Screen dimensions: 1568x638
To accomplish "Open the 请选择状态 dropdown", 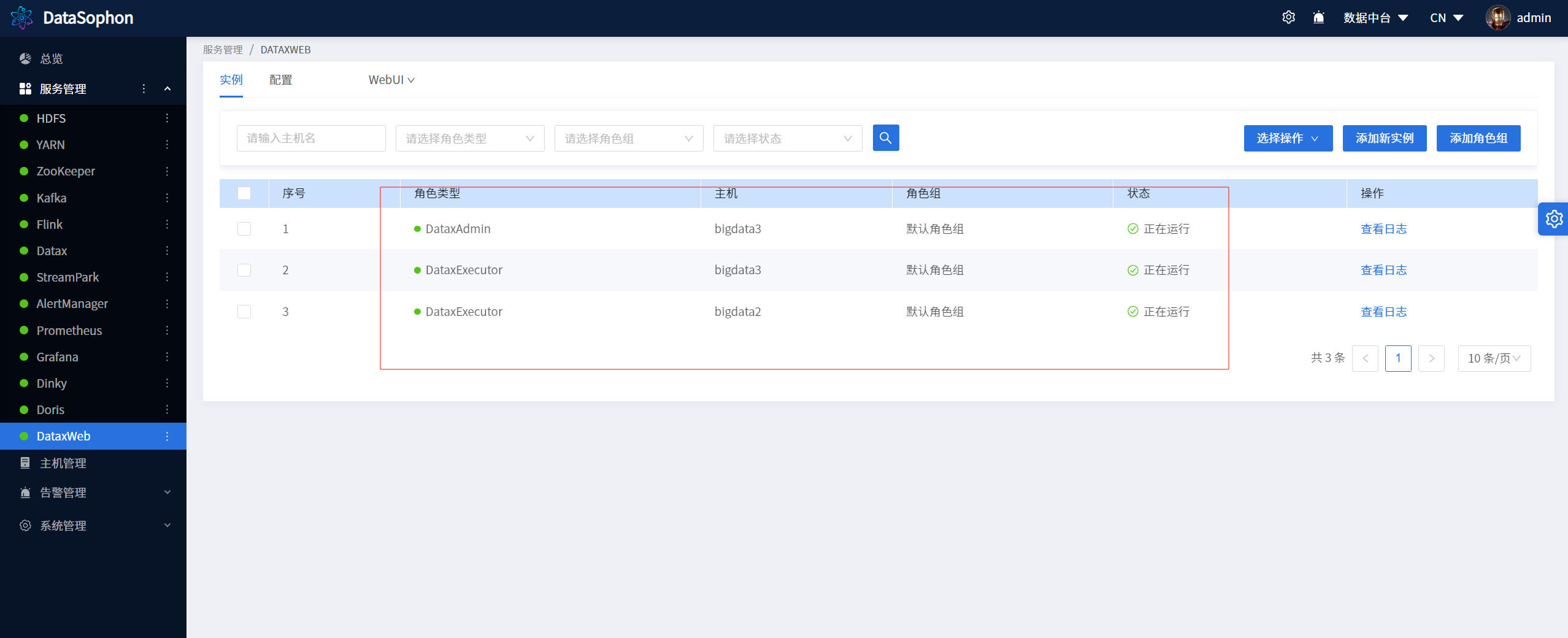I will pyautogui.click(x=788, y=138).
